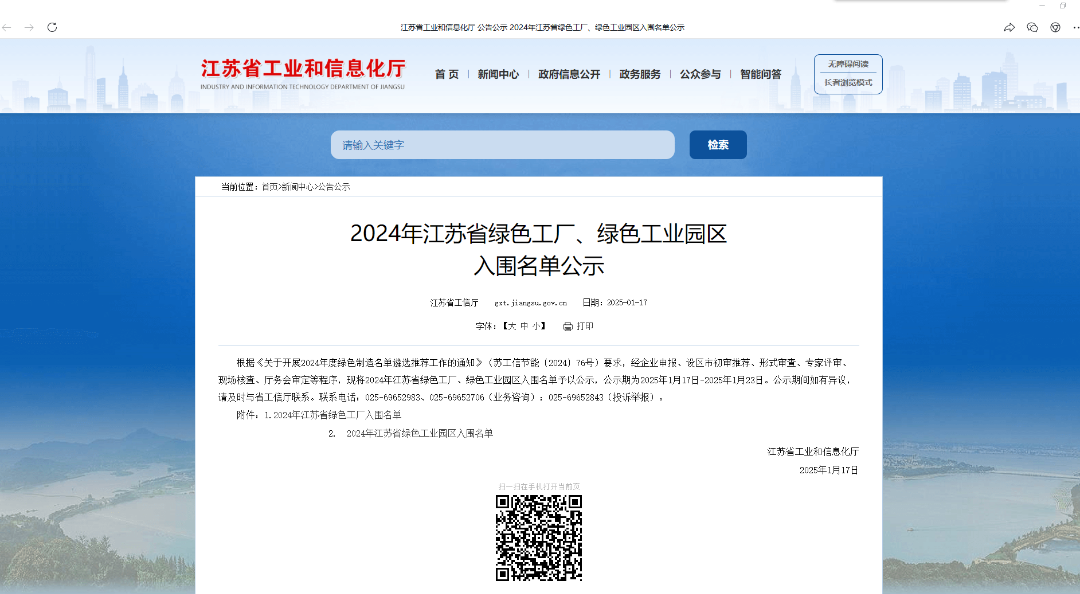Click the browser back arrow
1080x594 pixels.
8,27
